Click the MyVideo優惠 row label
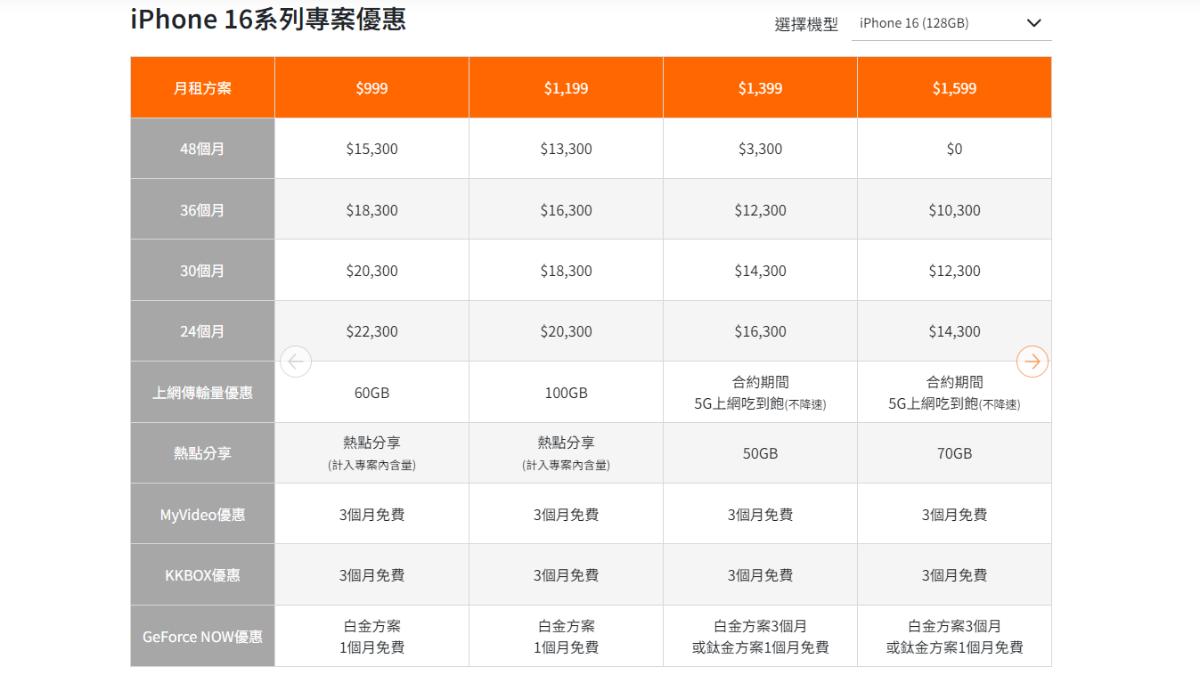This screenshot has height=675, width=1200. pyautogui.click(x=202, y=515)
